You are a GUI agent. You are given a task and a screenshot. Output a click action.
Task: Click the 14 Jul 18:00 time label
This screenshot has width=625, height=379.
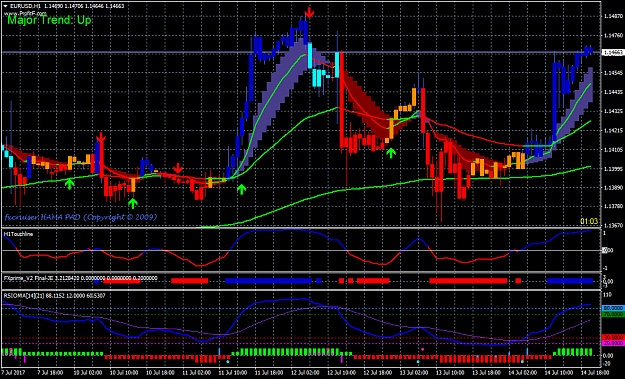595,373
